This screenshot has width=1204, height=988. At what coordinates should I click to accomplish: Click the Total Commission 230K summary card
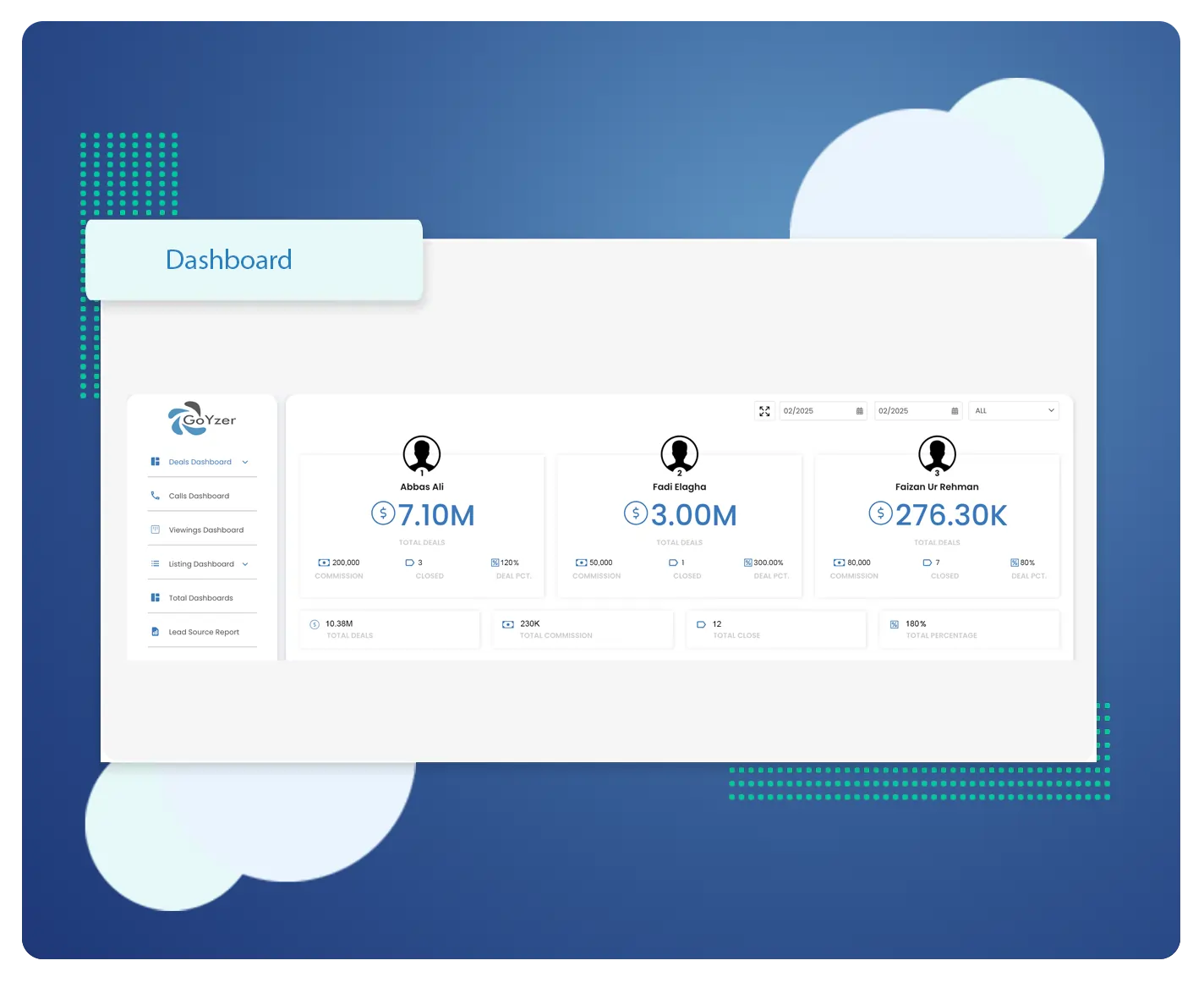pyautogui.click(x=583, y=629)
